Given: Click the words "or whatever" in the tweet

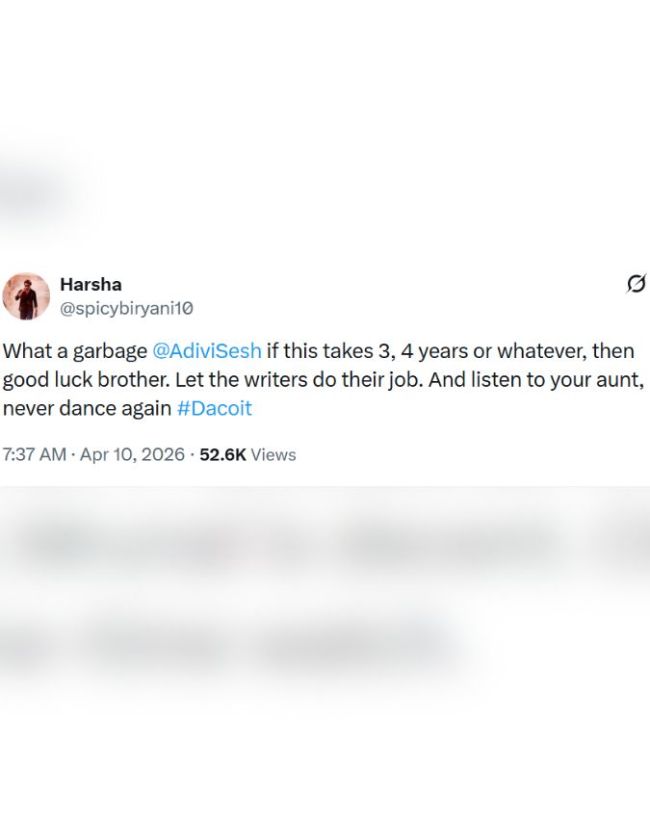Looking at the screenshot, I should point(533,351).
